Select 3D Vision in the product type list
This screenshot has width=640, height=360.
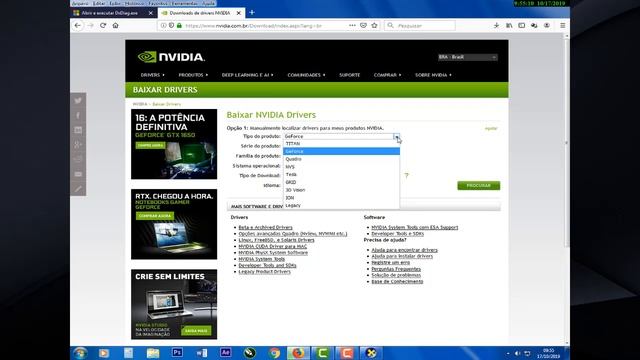pyautogui.click(x=341, y=190)
